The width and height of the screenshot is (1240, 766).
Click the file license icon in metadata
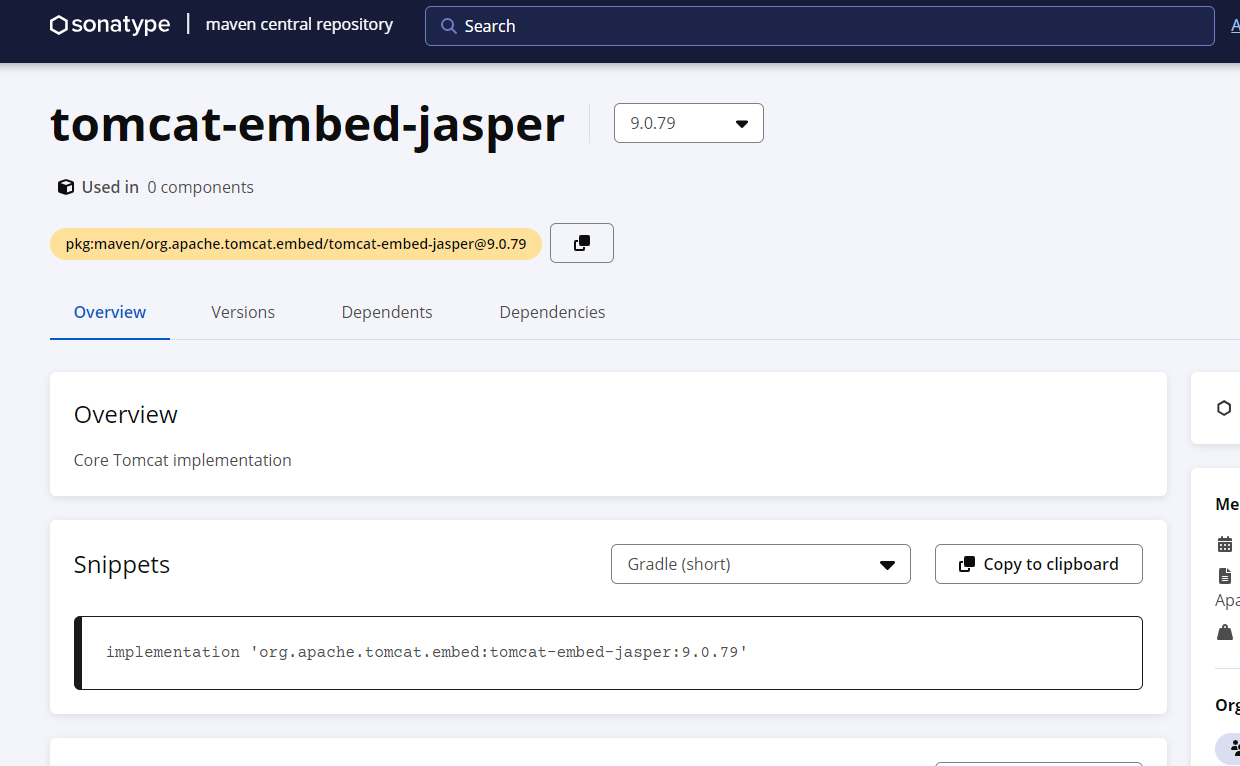tap(1225, 576)
